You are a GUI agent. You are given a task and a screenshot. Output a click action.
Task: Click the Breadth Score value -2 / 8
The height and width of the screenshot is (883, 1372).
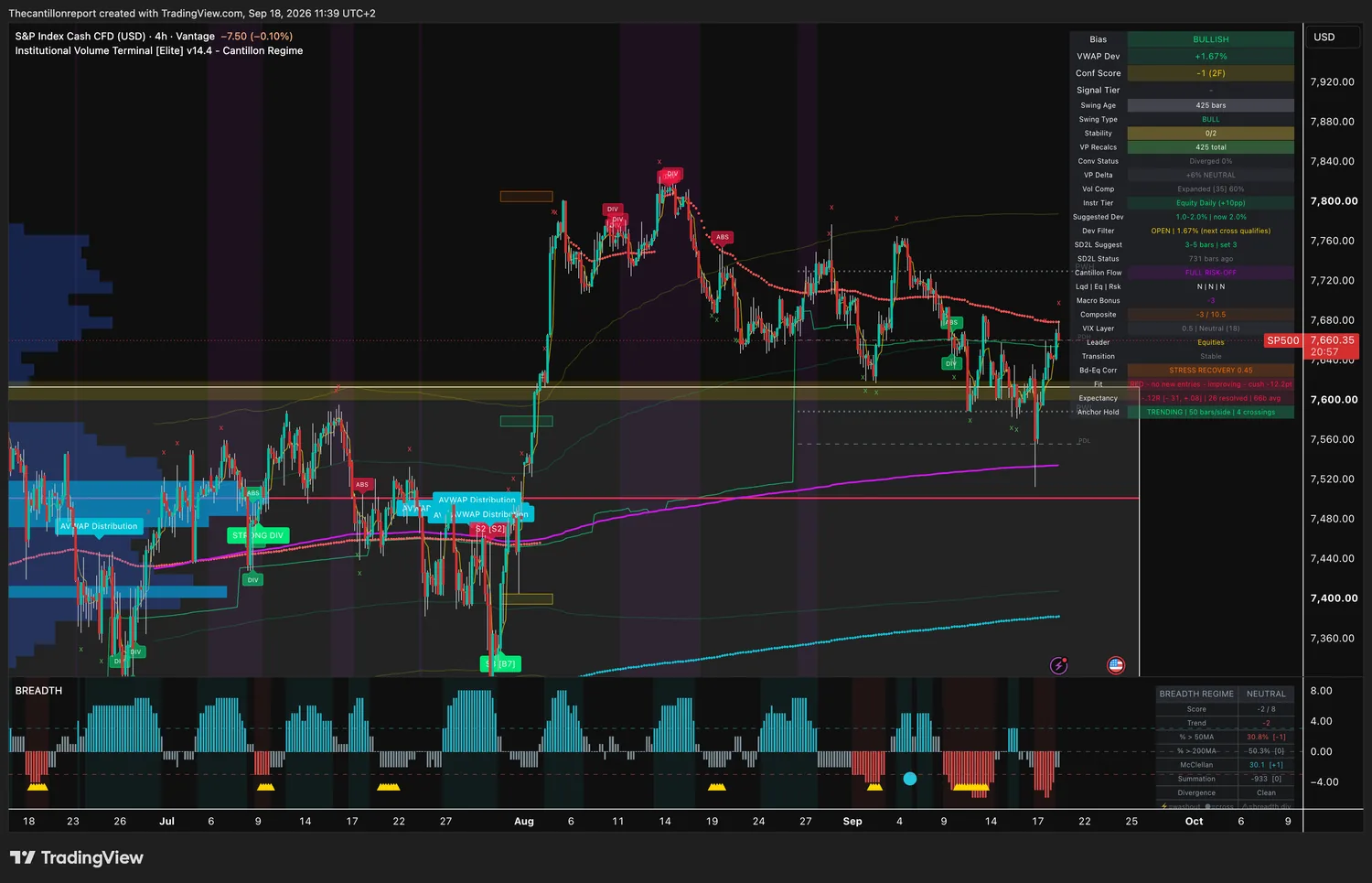coord(1266,709)
